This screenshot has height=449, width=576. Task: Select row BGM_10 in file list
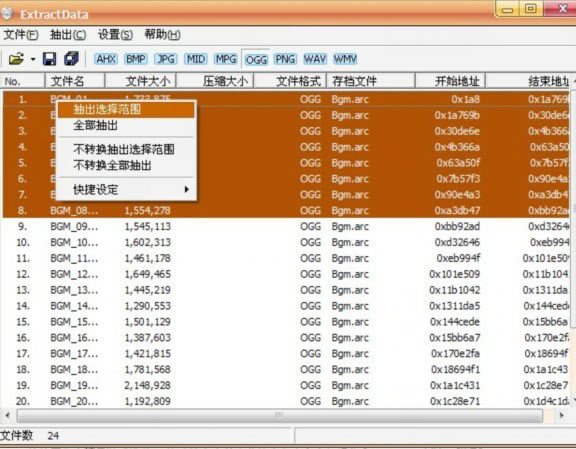[x=287, y=242]
